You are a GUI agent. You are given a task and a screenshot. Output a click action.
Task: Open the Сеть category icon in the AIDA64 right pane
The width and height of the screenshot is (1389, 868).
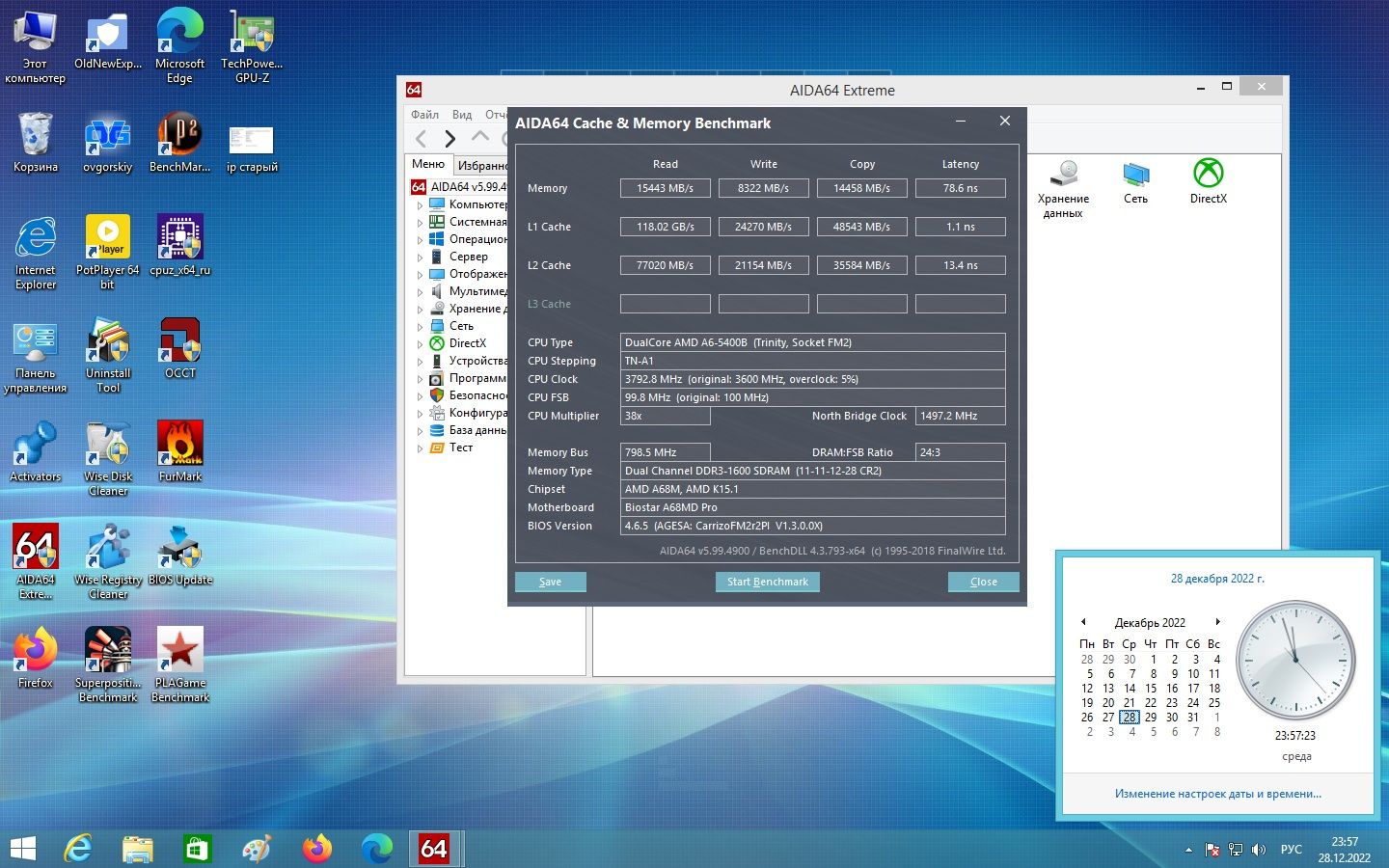tap(1135, 182)
